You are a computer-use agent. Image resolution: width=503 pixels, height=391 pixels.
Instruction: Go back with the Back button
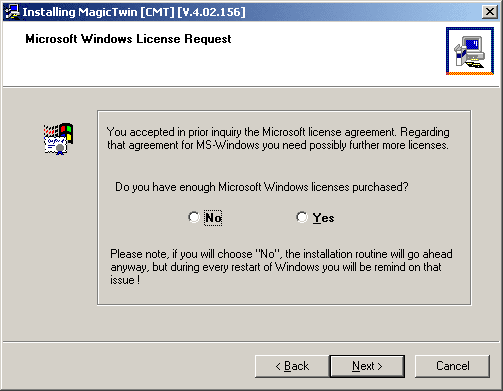292,366
